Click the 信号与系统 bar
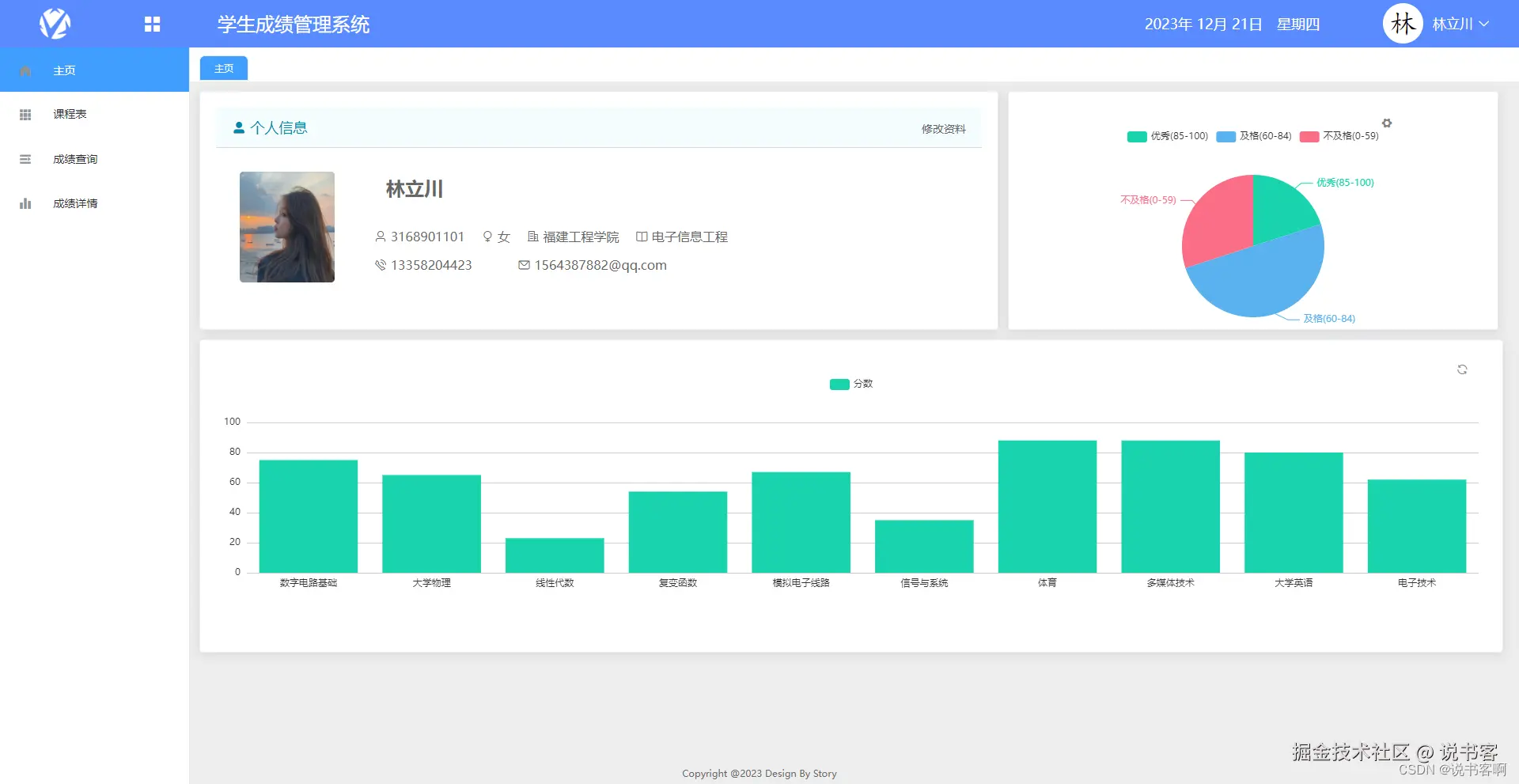Viewport: 1519px width, 784px height. click(924, 546)
